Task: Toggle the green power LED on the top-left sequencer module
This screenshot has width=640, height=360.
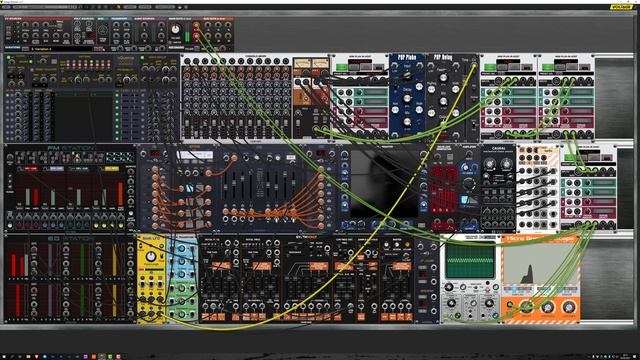Action: tap(8, 58)
